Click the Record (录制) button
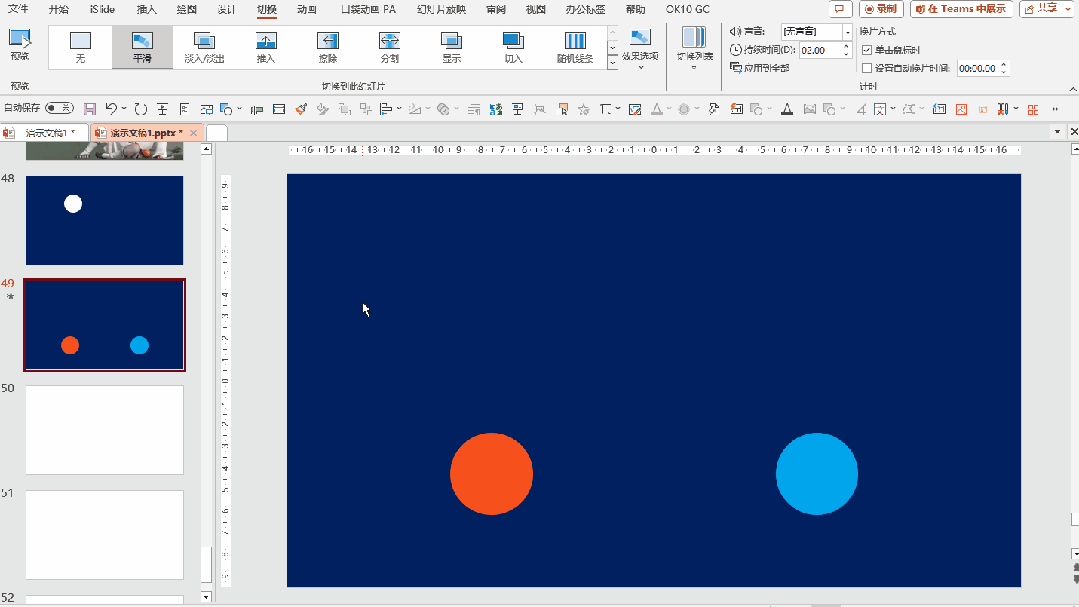 pos(881,9)
